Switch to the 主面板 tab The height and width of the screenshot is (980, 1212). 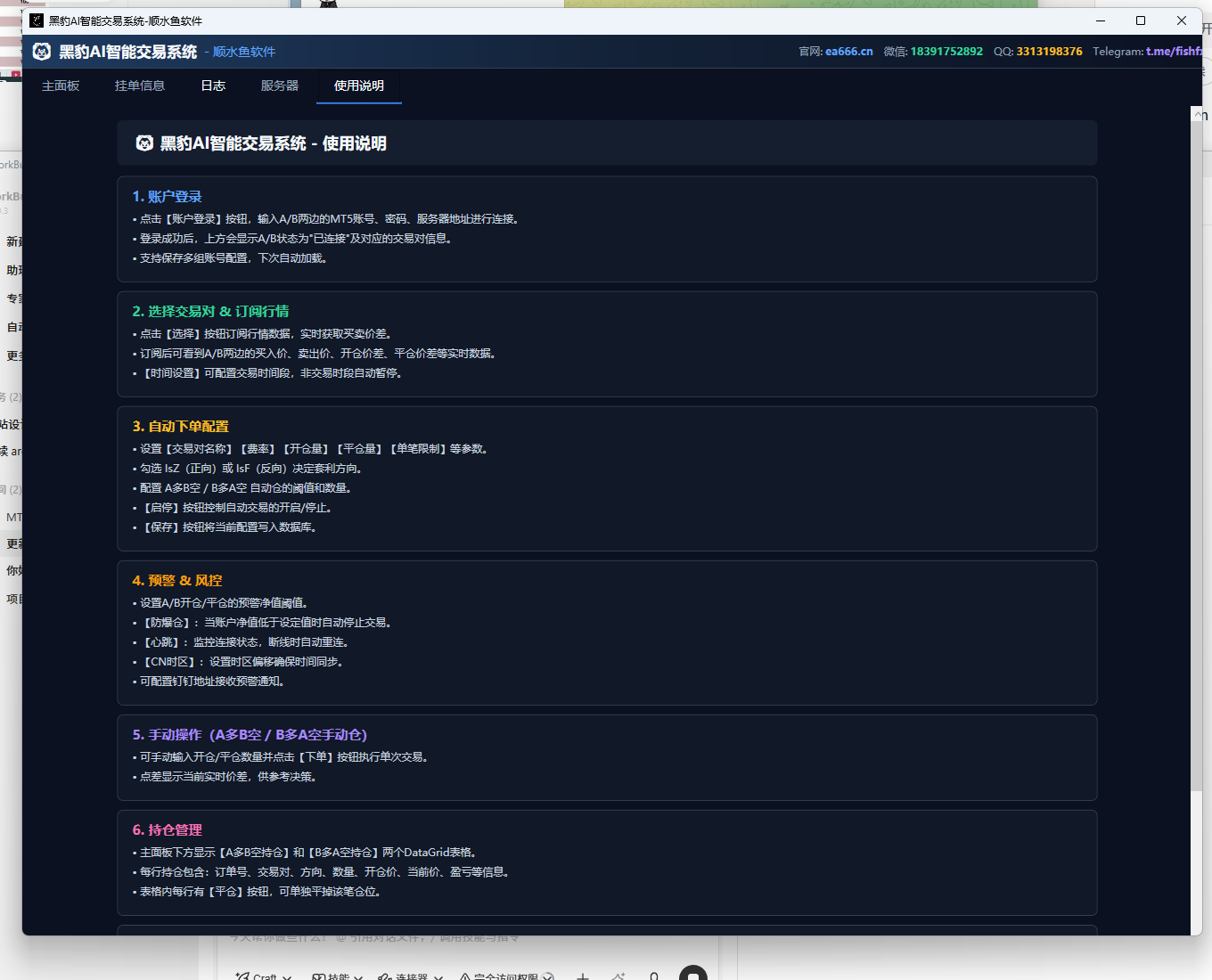pos(61,86)
